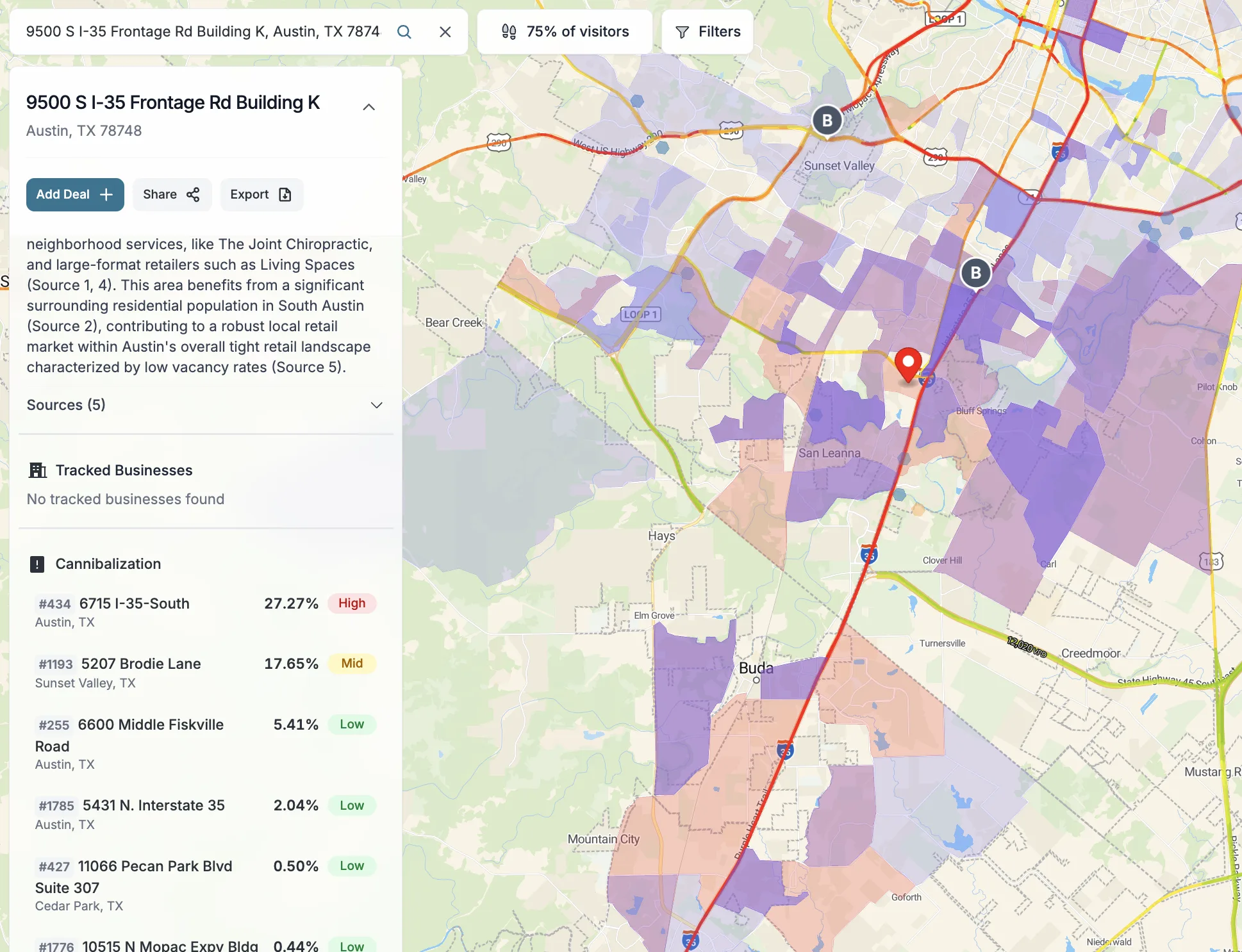The height and width of the screenshot is (952, 1242).
Task: Click the Buda city label on map
Action: [x=756, y=668]
